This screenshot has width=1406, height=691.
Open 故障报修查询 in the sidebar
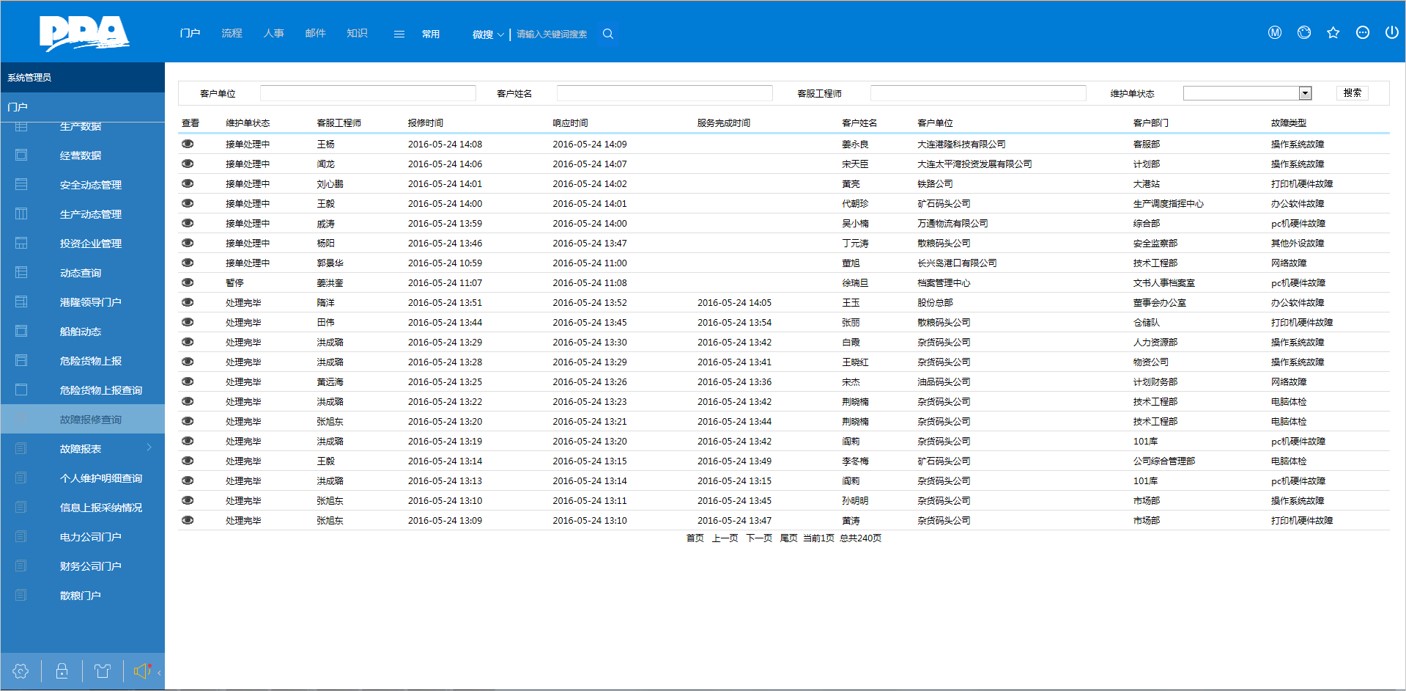82,419
